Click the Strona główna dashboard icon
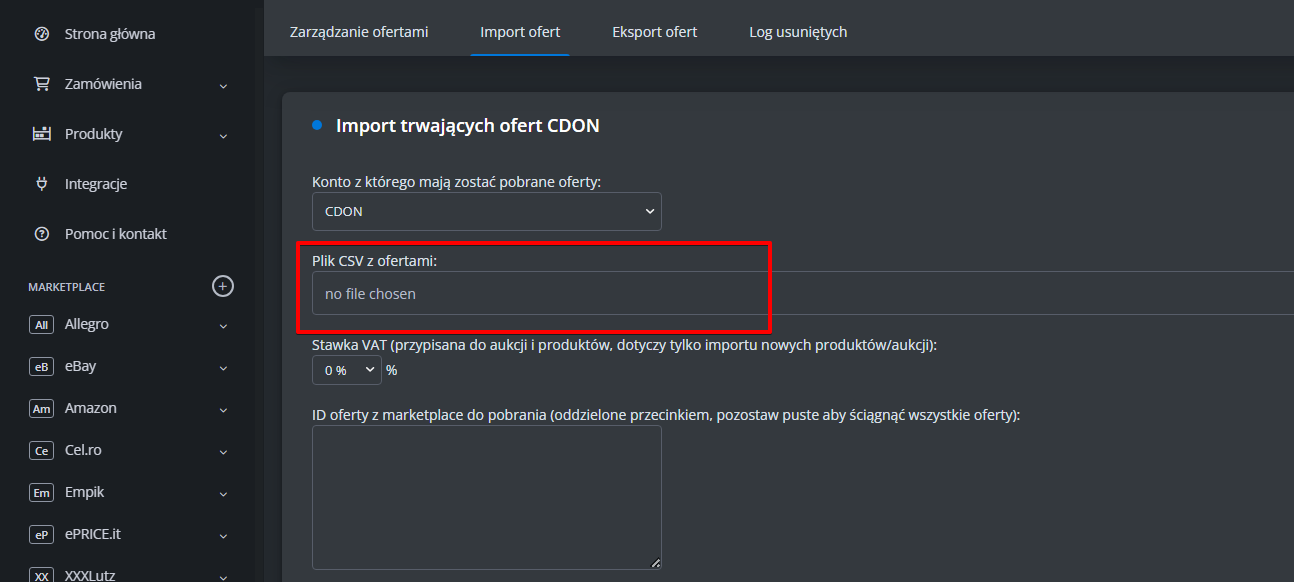Viewport: 1294px width, 582px height. point(42,34)
